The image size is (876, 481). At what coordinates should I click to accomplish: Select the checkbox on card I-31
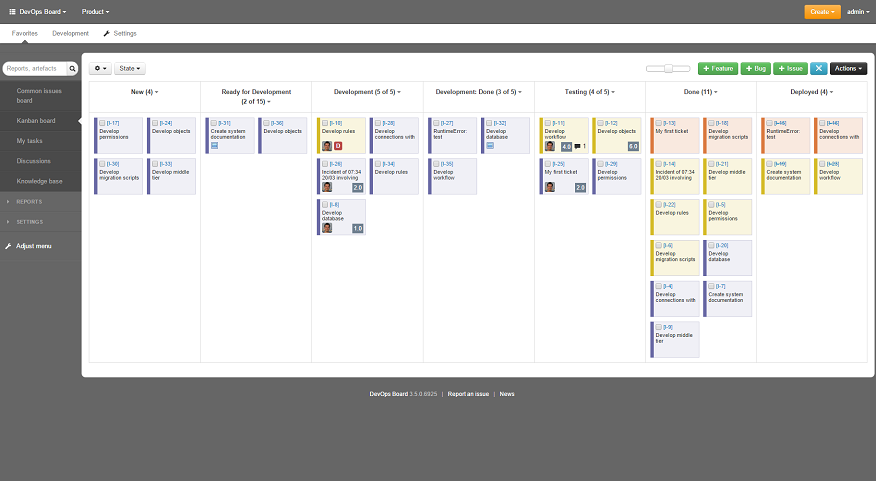pyautogui.click(x=214, y=123)
